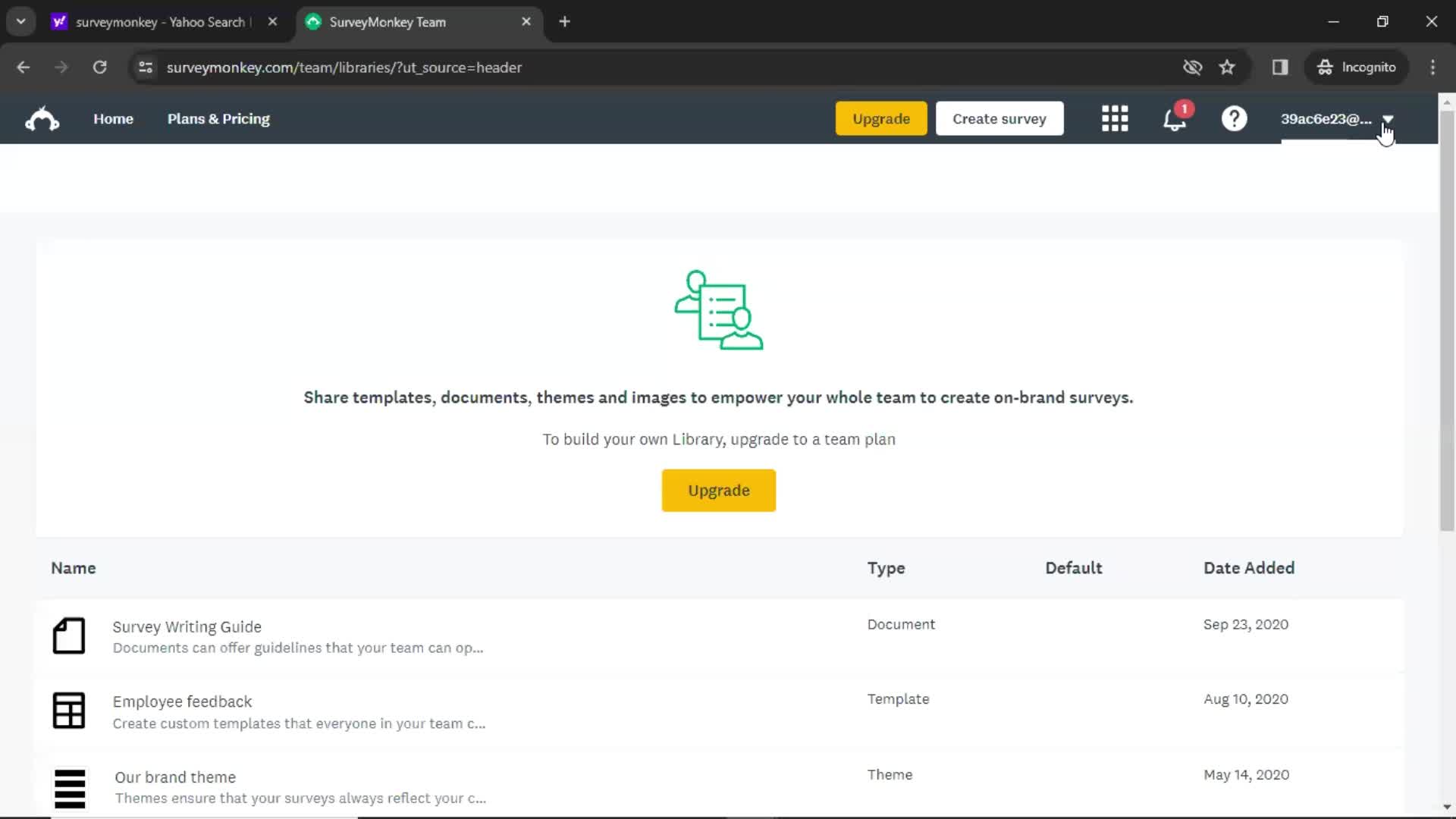Image resolution: width=1456 pixels, height=819 pixels.
Task: Go to Home in navigation
Action: tap(113, 119)
